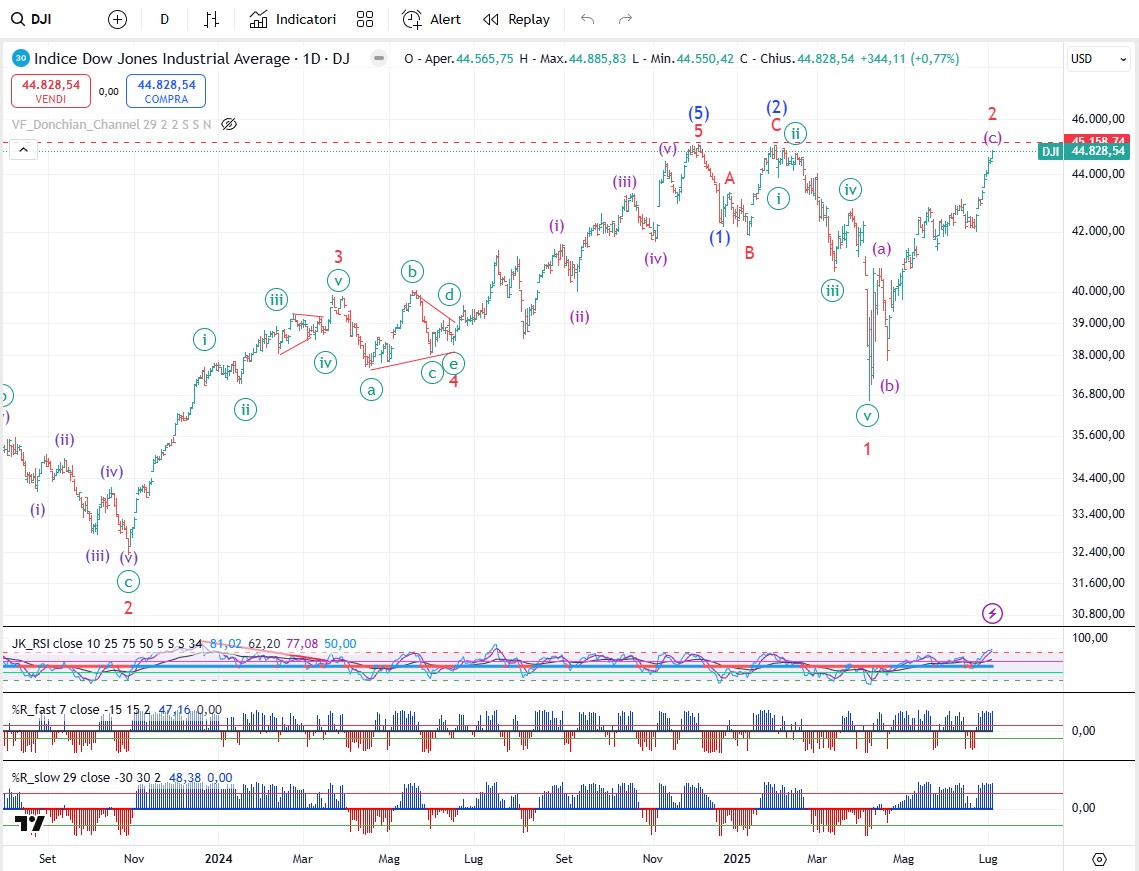Image resolution: width=1139 pixels, height=871 pixels.
Task: Toggle visibility of VF_Donchian_Channel indicator
Action: click(229, 124)
